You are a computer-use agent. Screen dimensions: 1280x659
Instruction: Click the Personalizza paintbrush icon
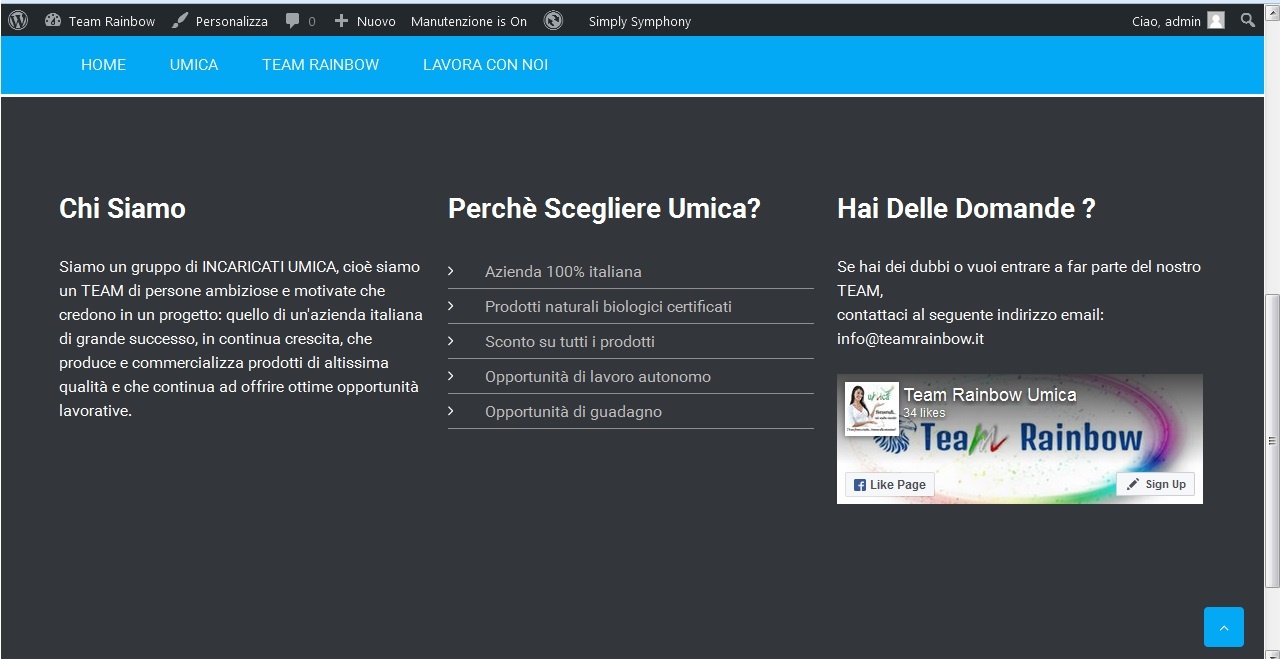180,20
